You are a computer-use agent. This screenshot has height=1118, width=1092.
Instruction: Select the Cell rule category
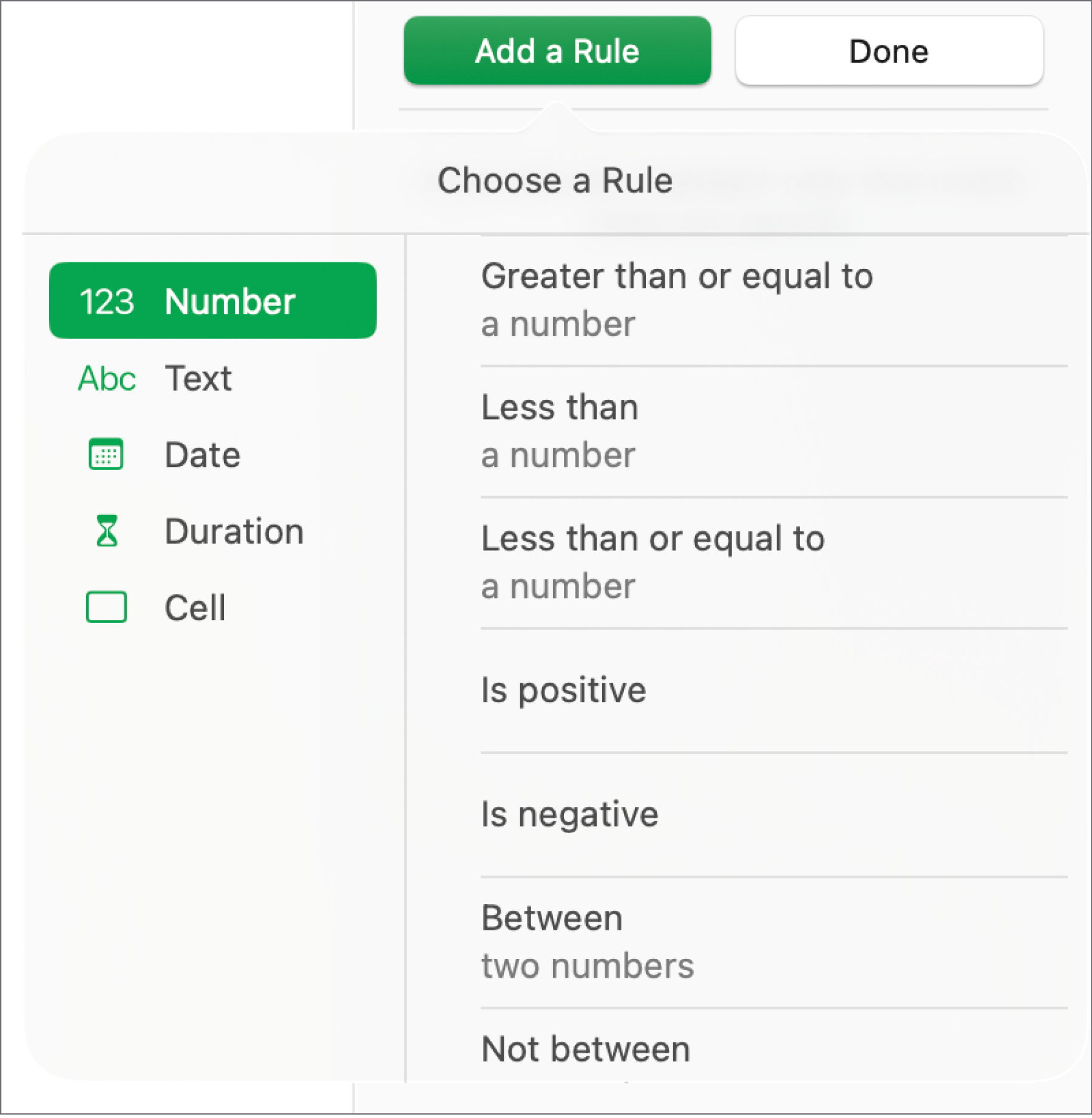click(195, 607)
